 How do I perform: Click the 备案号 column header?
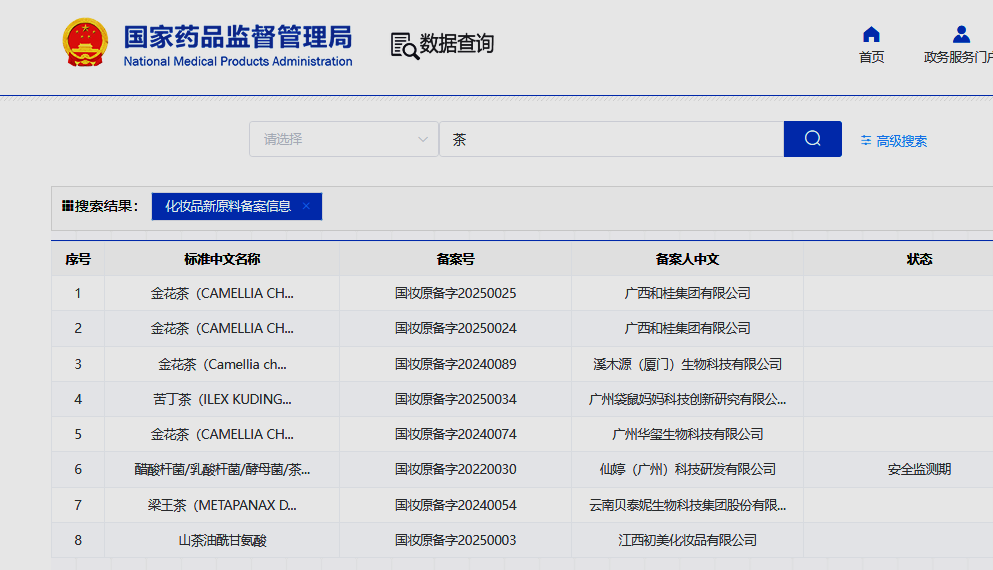(455, 259)
